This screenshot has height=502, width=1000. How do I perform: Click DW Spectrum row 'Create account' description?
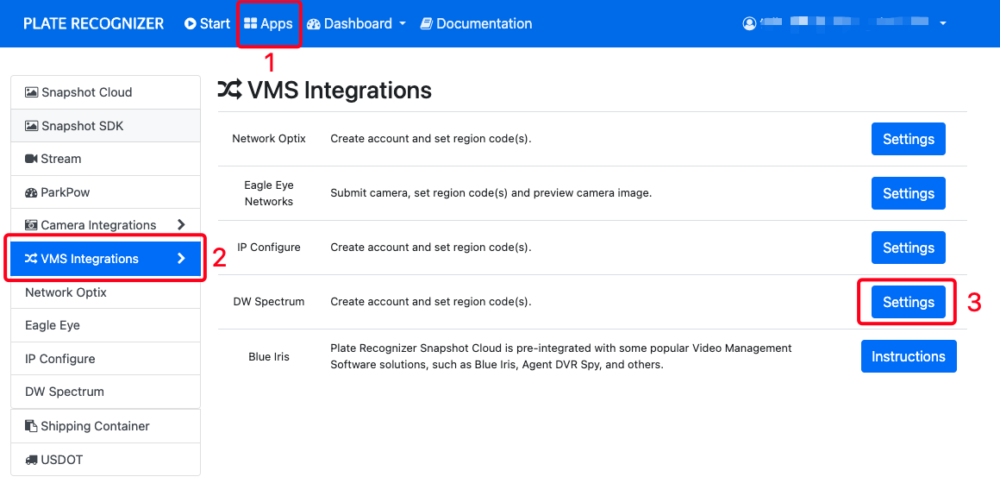430,302
